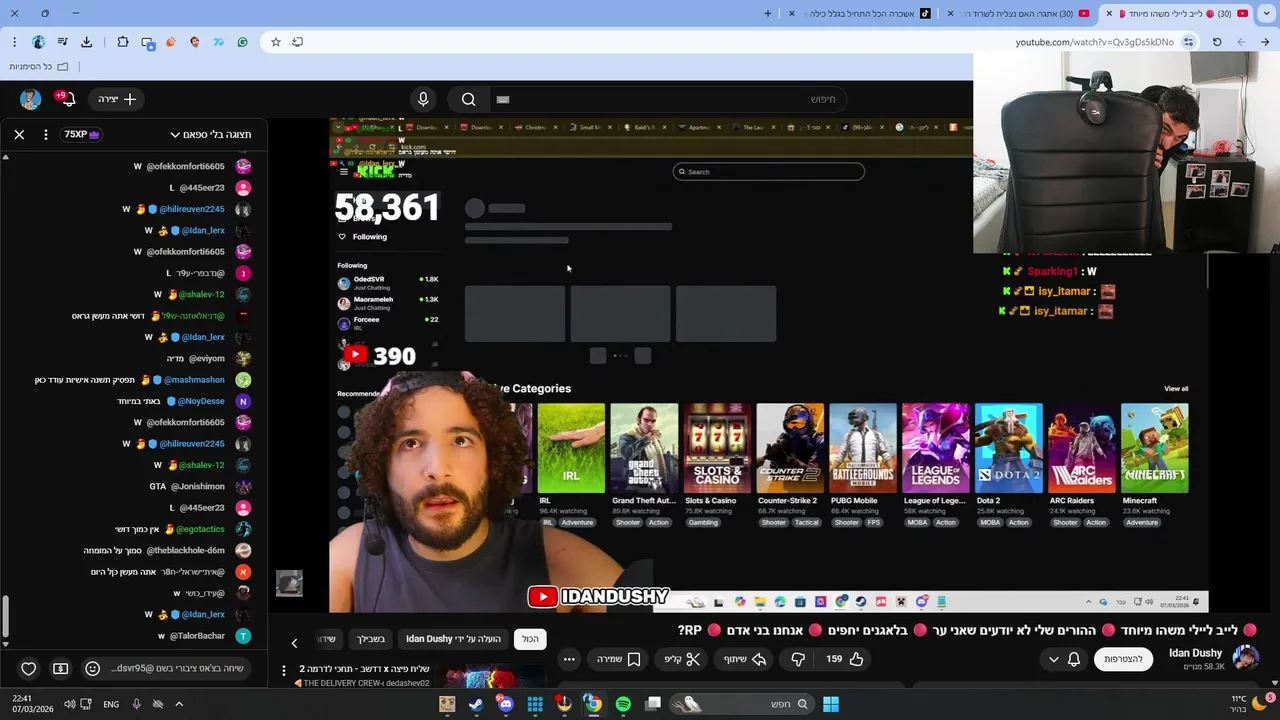Viewport: 1280px width, 720px height.
Task: Open options for recommended 'שליח פיצה' video
Action: [x=283, y=671]
